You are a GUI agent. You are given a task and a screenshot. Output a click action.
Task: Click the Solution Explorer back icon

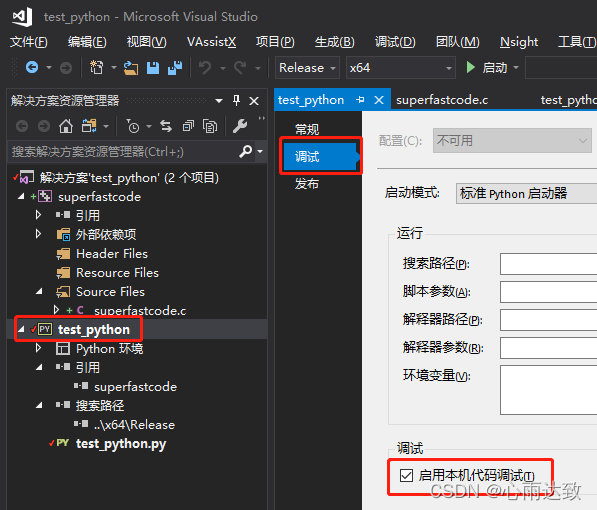pos(22,126)
